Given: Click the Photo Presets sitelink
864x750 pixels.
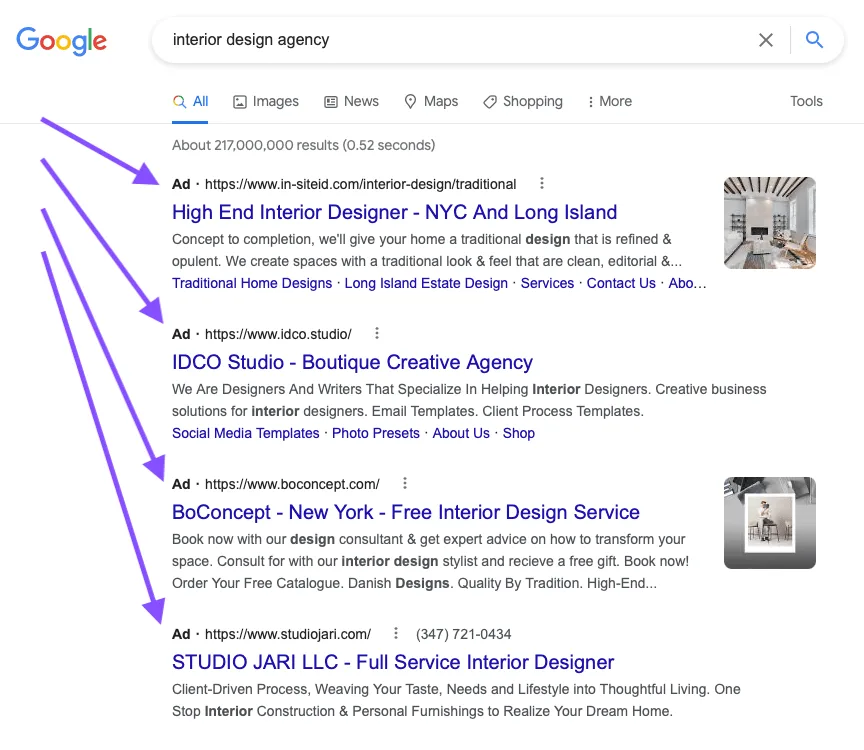Looking at the screenshot, I should 376,433.
